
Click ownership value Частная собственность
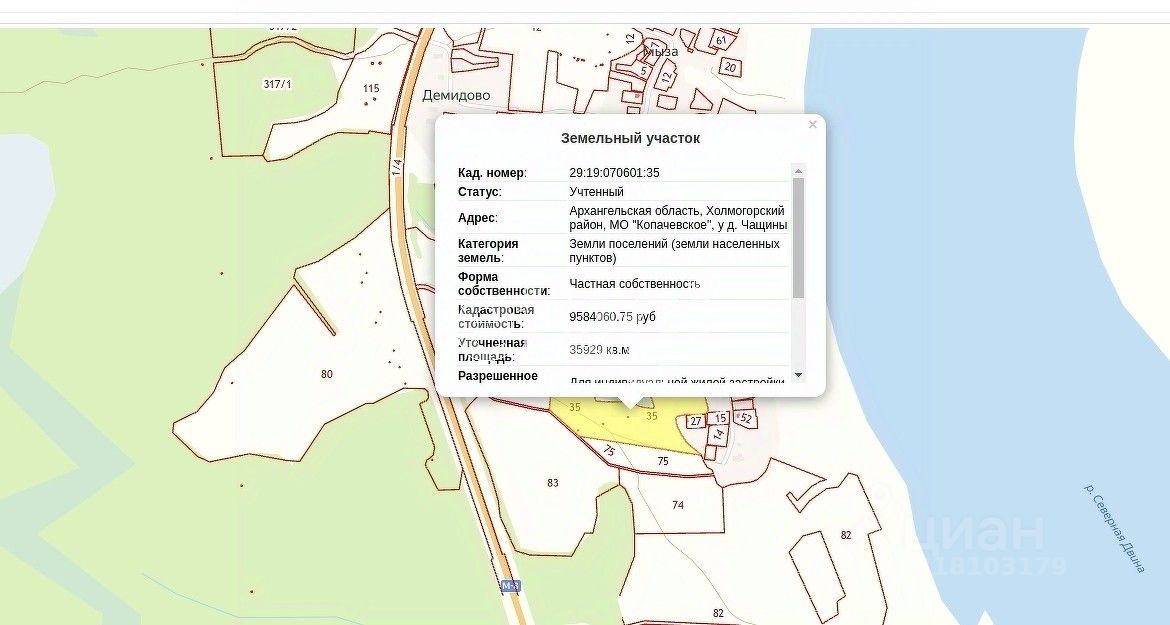(634, 283)
